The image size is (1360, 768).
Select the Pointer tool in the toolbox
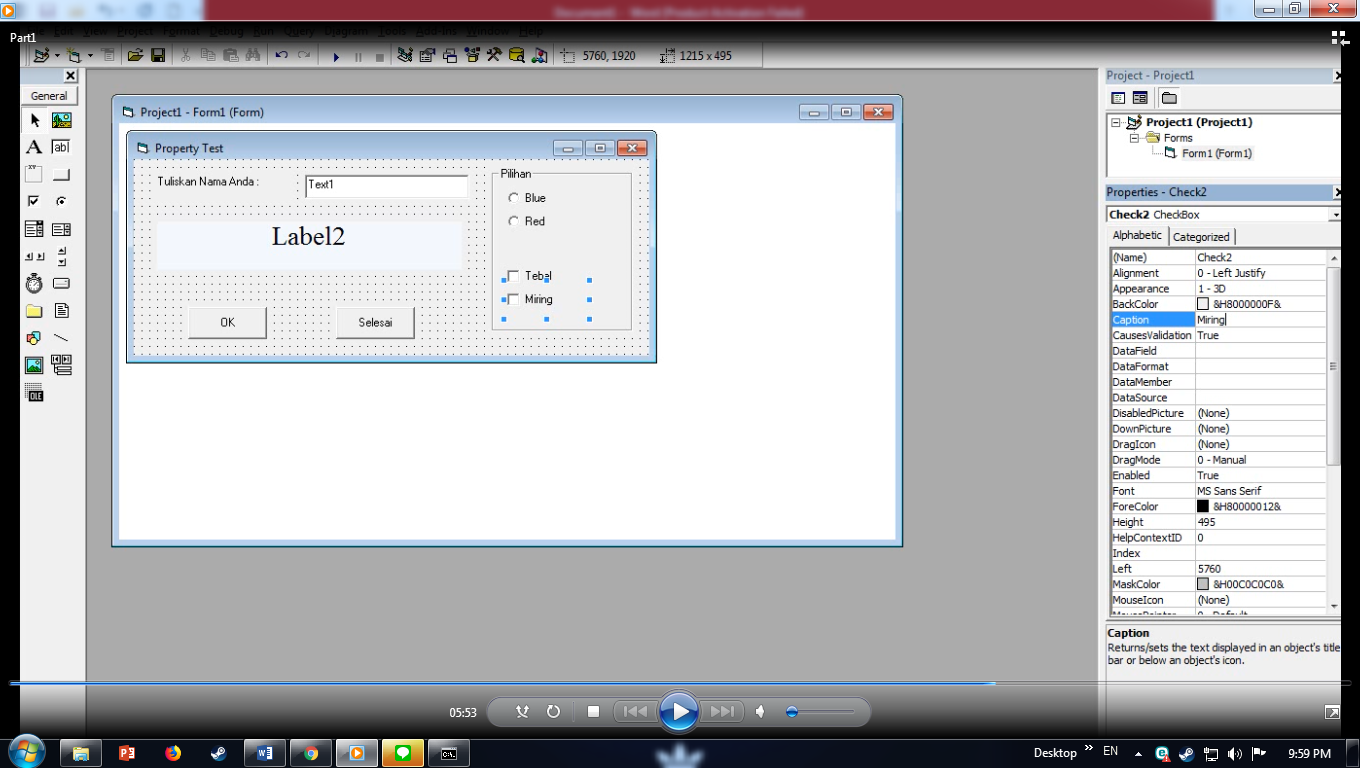[x=34, y=120]
